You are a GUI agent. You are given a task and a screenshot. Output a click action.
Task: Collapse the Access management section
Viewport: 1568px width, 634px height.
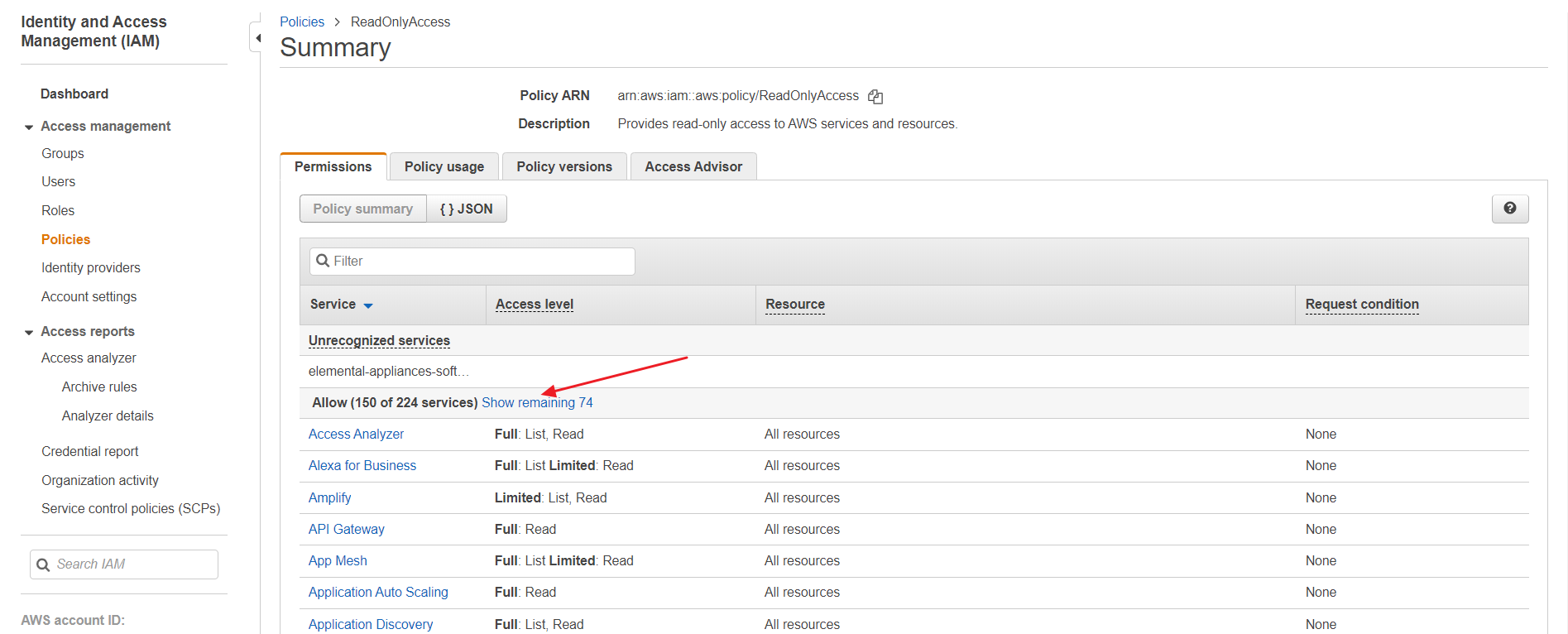[x=29, y=127]
